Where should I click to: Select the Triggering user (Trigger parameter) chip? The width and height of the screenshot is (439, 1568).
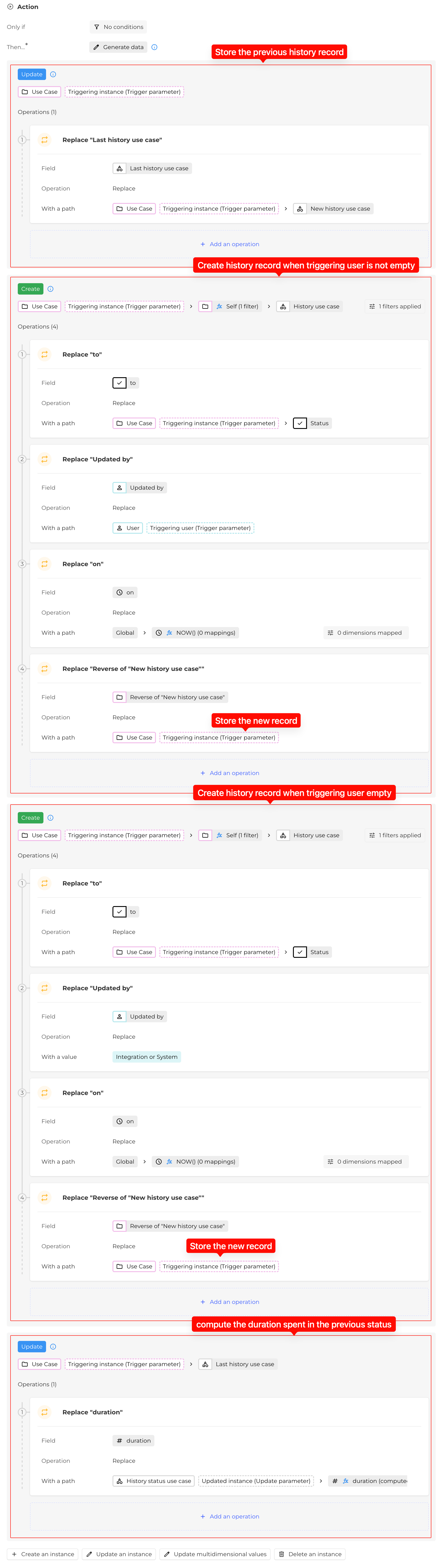click(x=200, y=528)
